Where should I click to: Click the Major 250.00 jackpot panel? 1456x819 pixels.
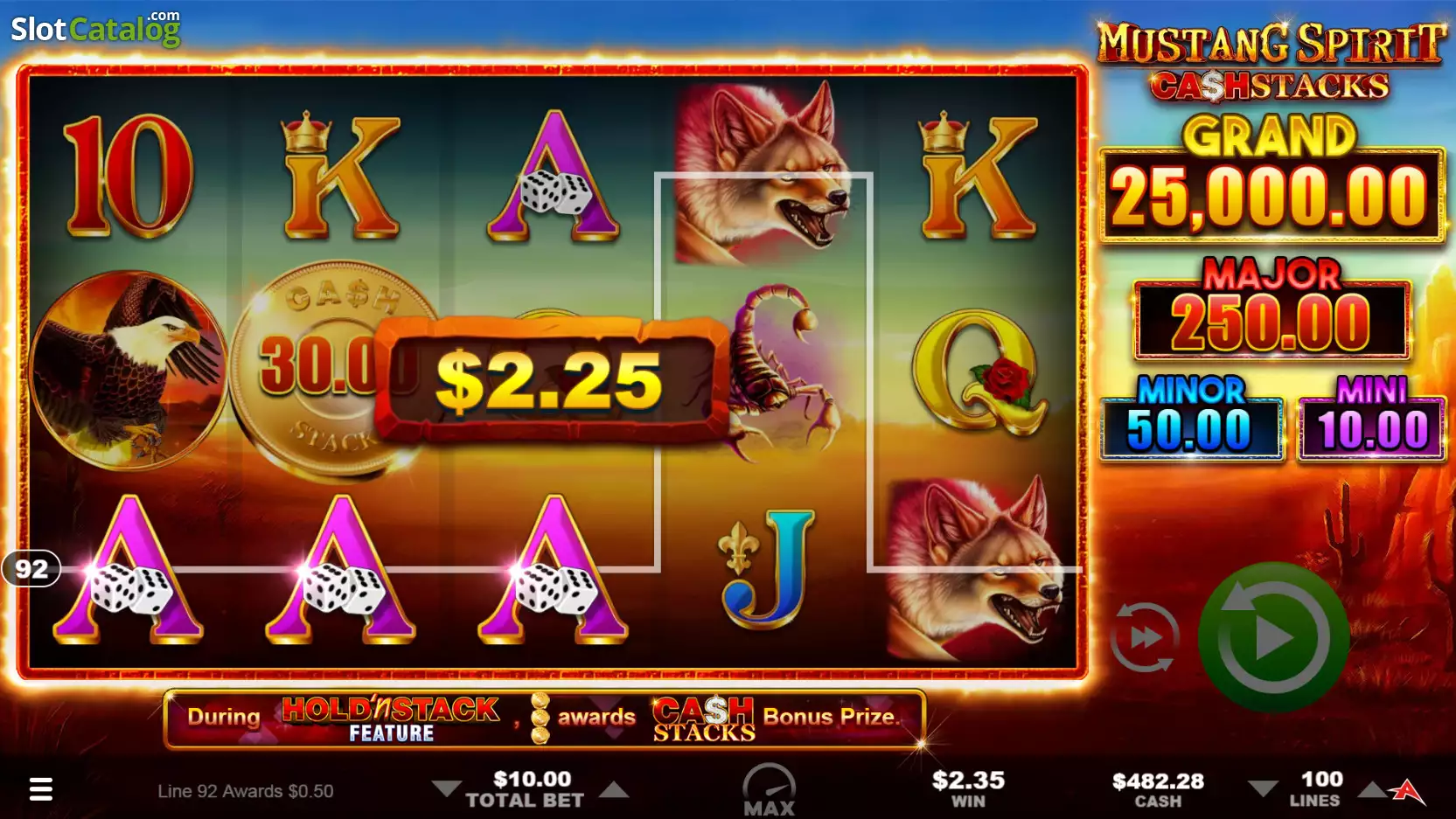pos(1271,309)
